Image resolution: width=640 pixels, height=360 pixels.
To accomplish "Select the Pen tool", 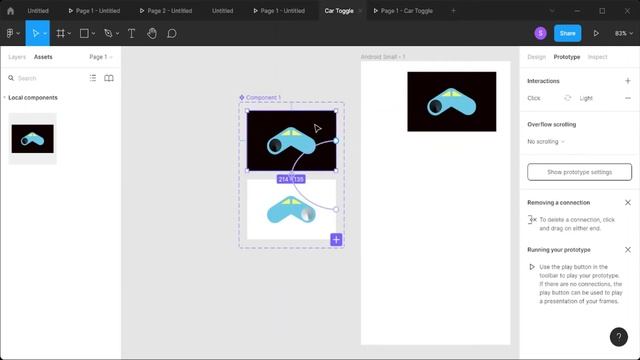I will click(x=108, y=33).
